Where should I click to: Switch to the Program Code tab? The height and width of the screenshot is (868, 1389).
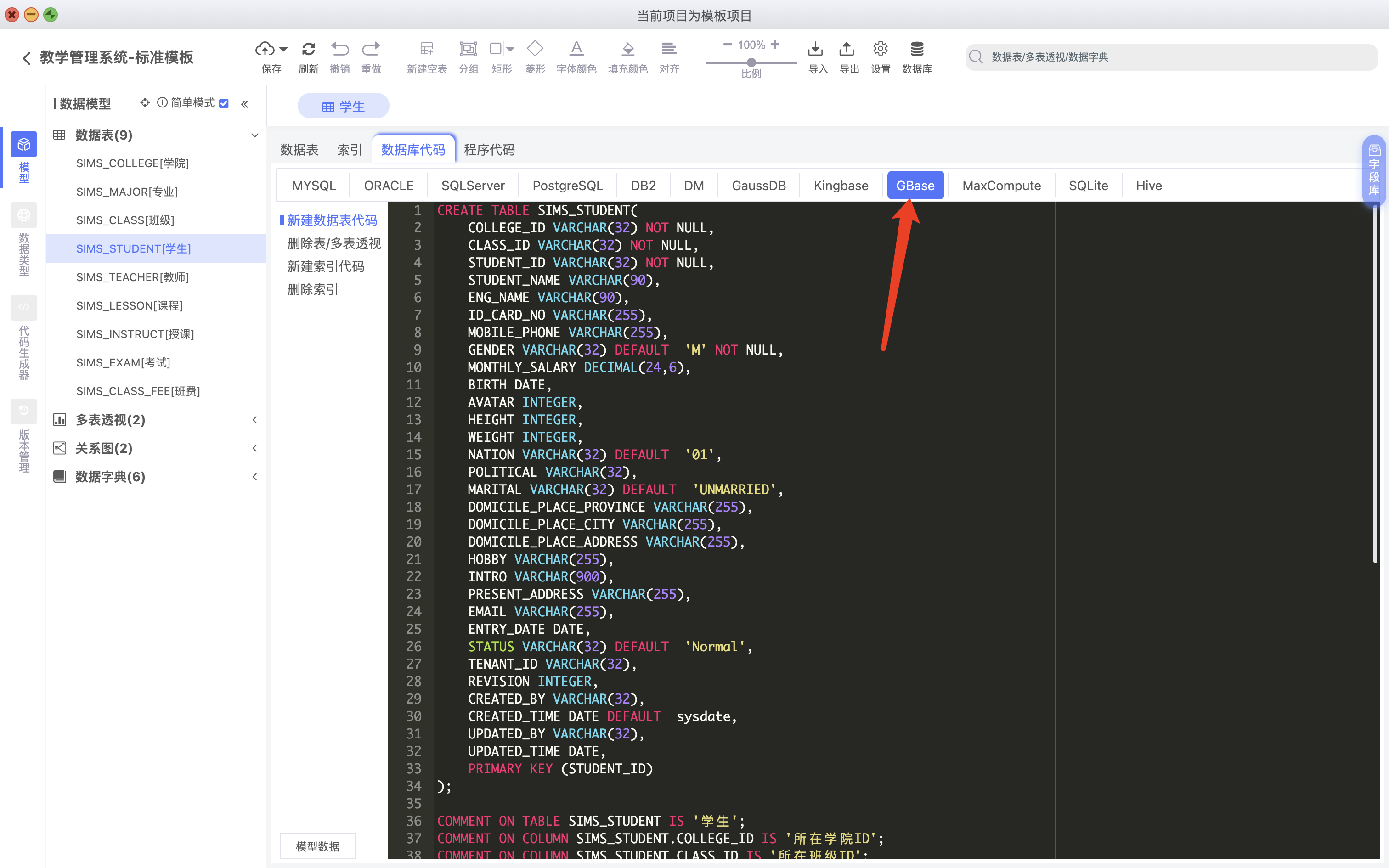point(489,150)
